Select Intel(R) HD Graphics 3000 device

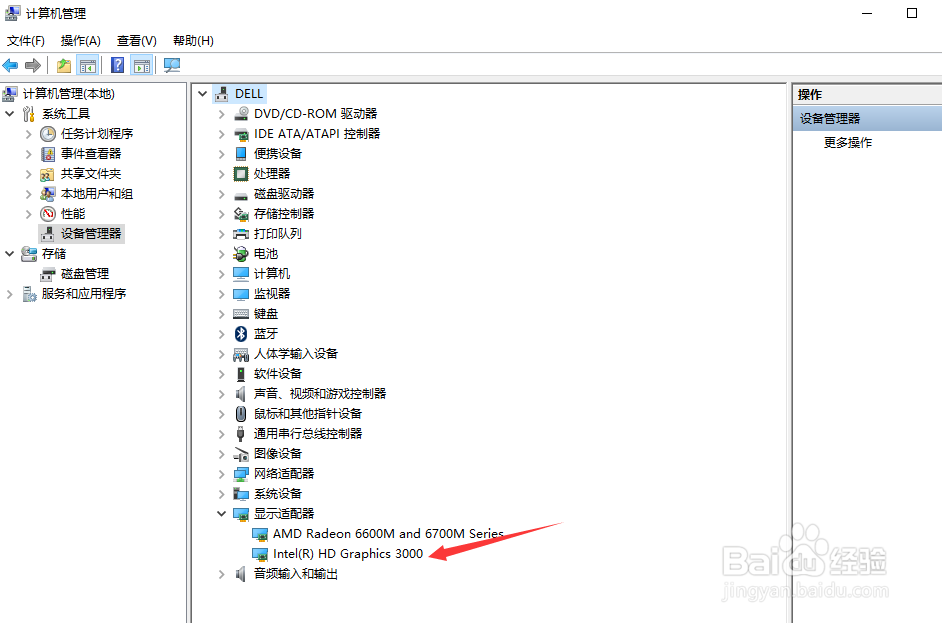tap(348, 553)
